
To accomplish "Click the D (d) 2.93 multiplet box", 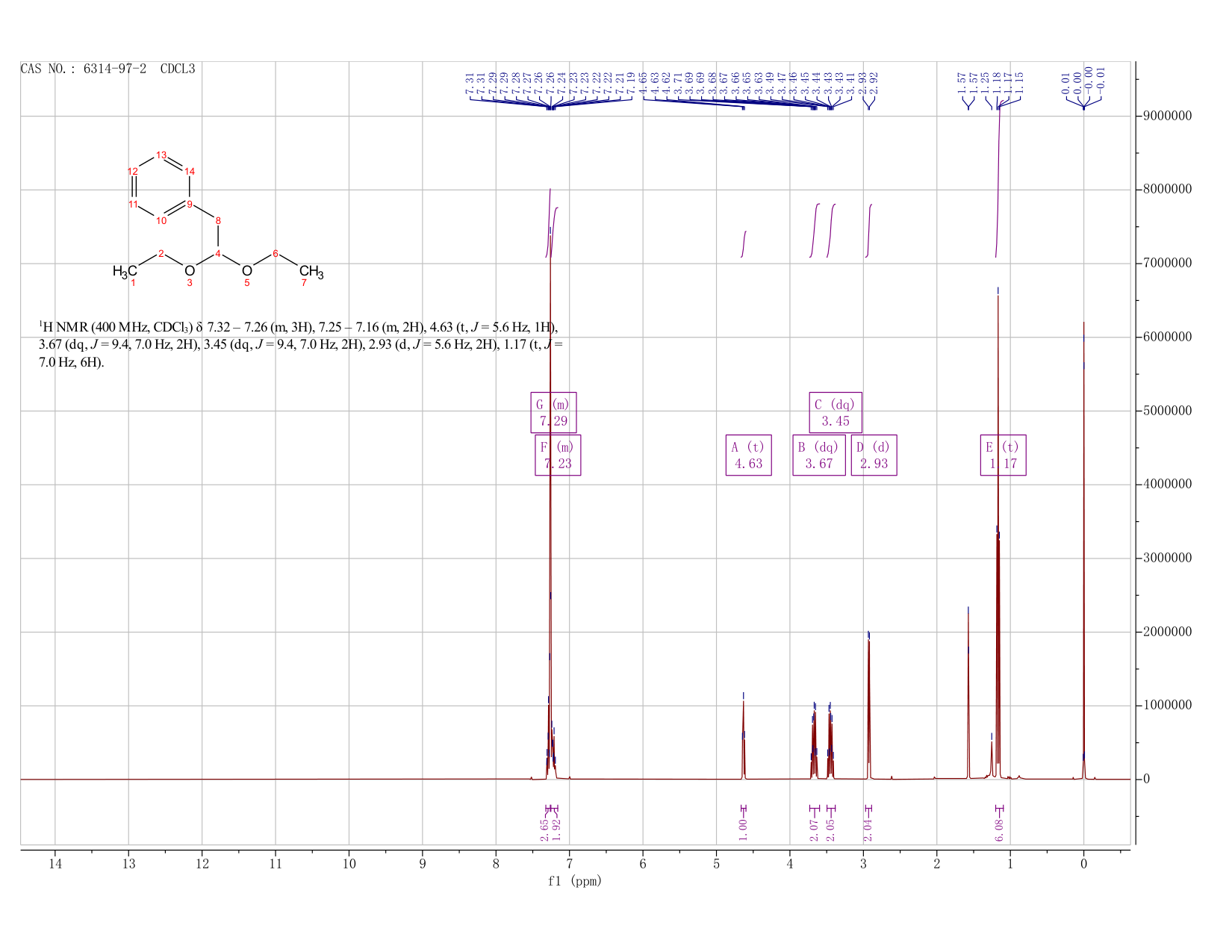I will tap(874, 455).
